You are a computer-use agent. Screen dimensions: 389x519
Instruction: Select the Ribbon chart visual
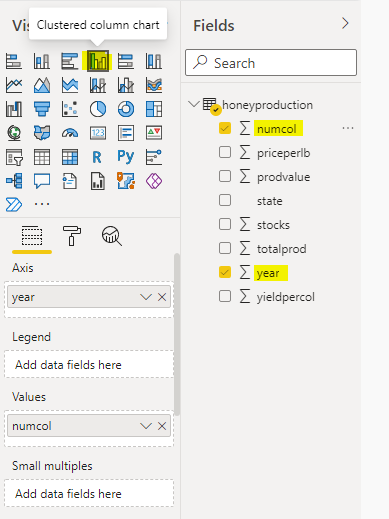(x=154, y=85)
